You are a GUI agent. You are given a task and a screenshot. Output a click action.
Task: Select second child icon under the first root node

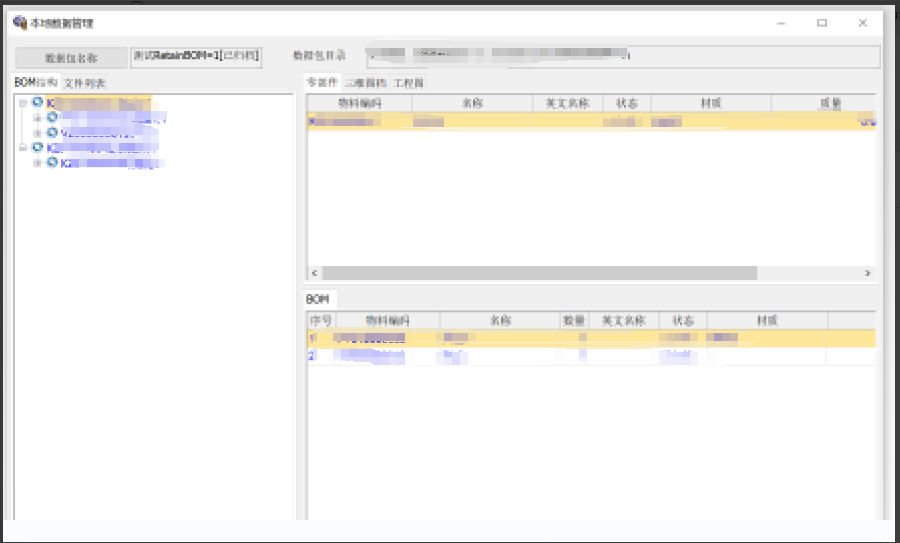52,132
